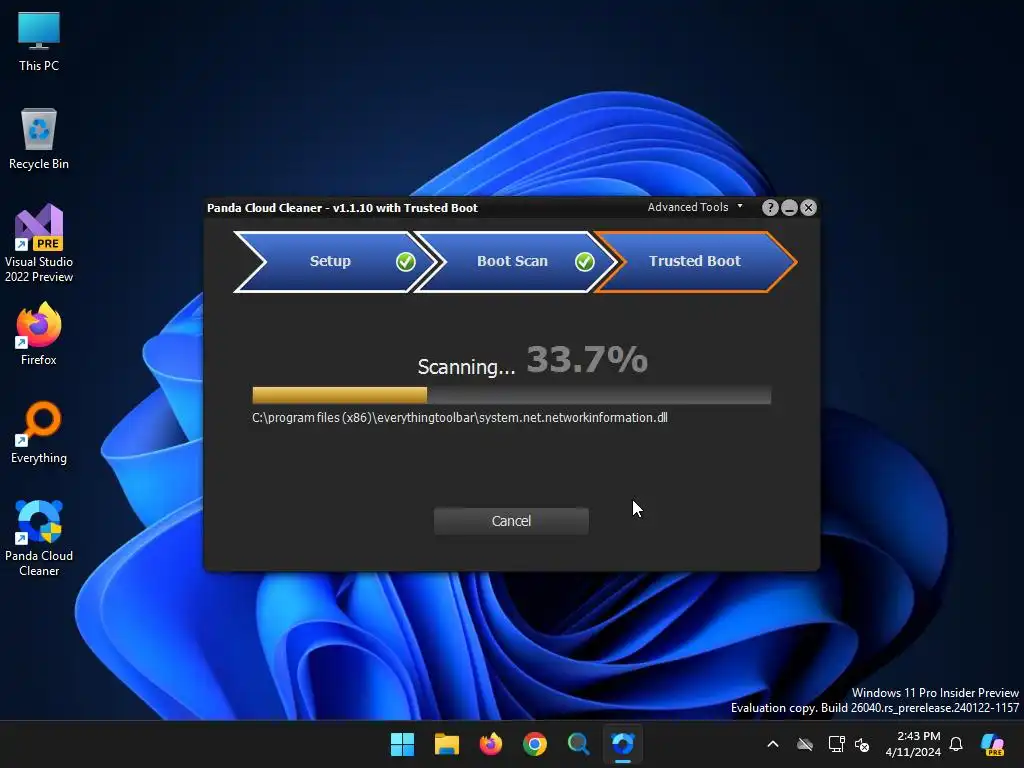Select the Everything desktop shortcut
The height and width of the screenshot is (768, 1024).
tap(39, 432)
